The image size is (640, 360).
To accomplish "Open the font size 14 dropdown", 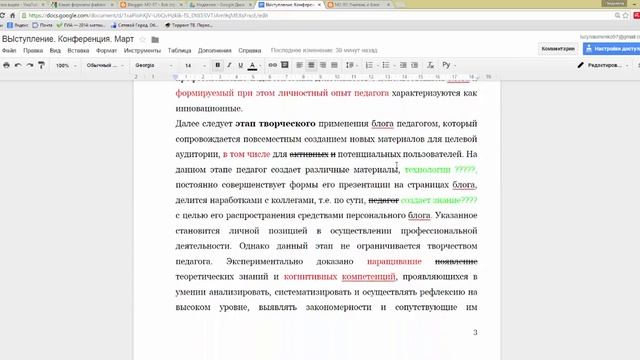I will (195, 65).
